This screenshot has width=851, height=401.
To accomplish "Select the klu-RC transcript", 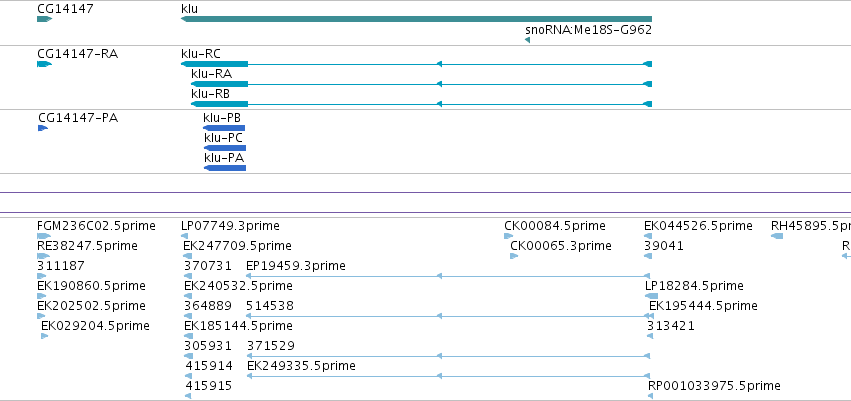I will [x=416, y=64].
